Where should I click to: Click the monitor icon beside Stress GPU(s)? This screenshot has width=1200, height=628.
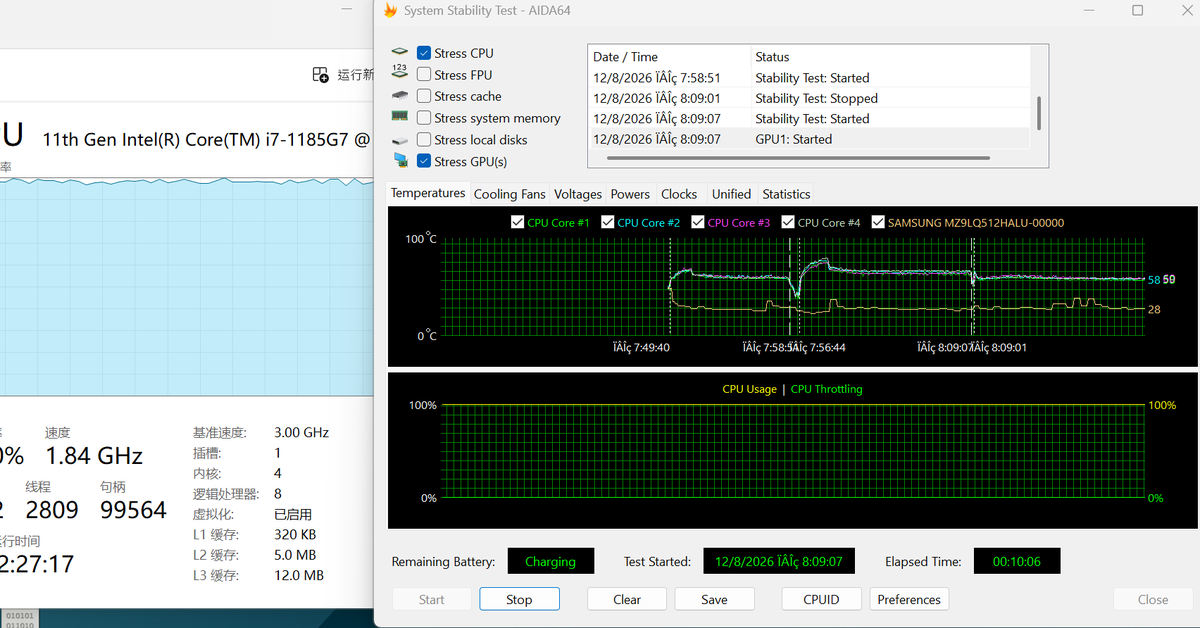(x=400, y=161)
